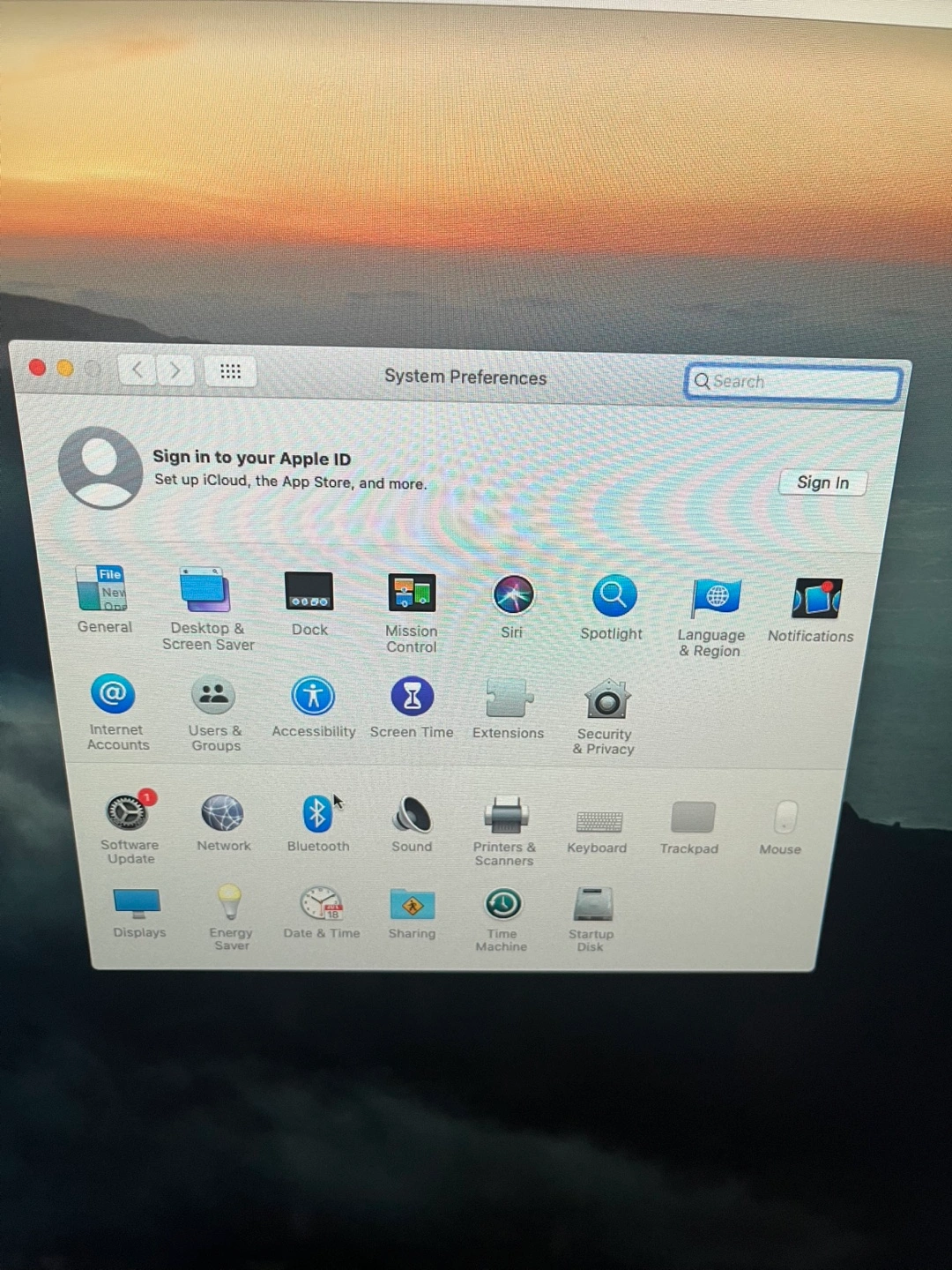The image size is (952, 1270).
Task: Go forward with the right arrow button
Action: click(175, 370)
